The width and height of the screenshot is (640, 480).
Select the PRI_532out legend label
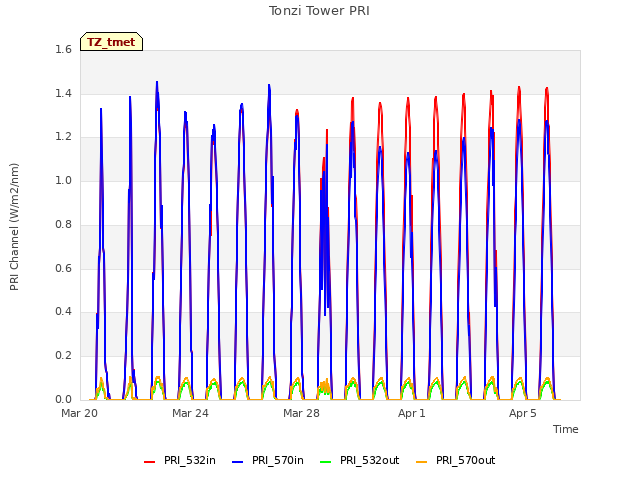(370, 460)
